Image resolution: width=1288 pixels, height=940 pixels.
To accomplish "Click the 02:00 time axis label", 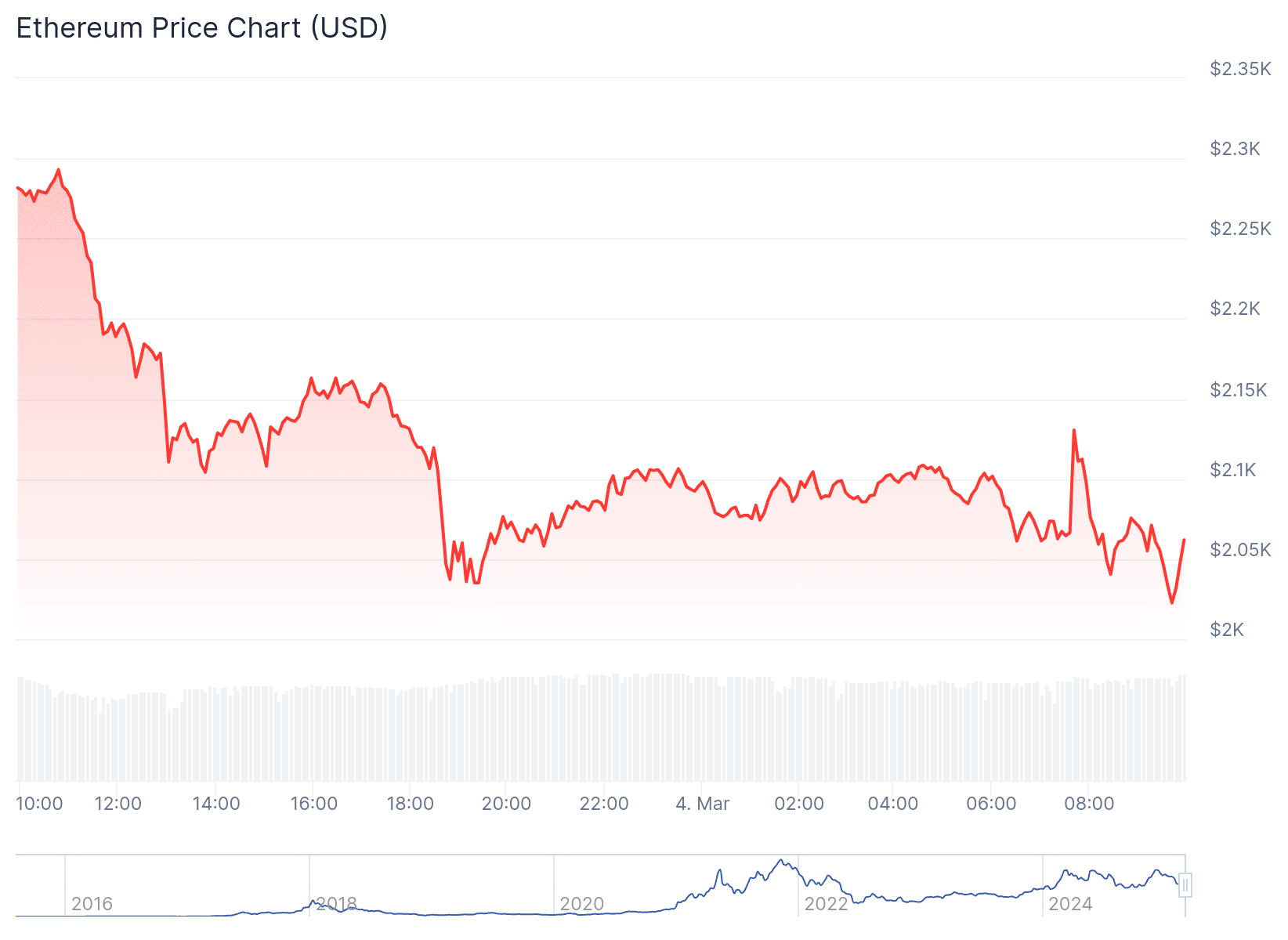I will click(799, 804).
